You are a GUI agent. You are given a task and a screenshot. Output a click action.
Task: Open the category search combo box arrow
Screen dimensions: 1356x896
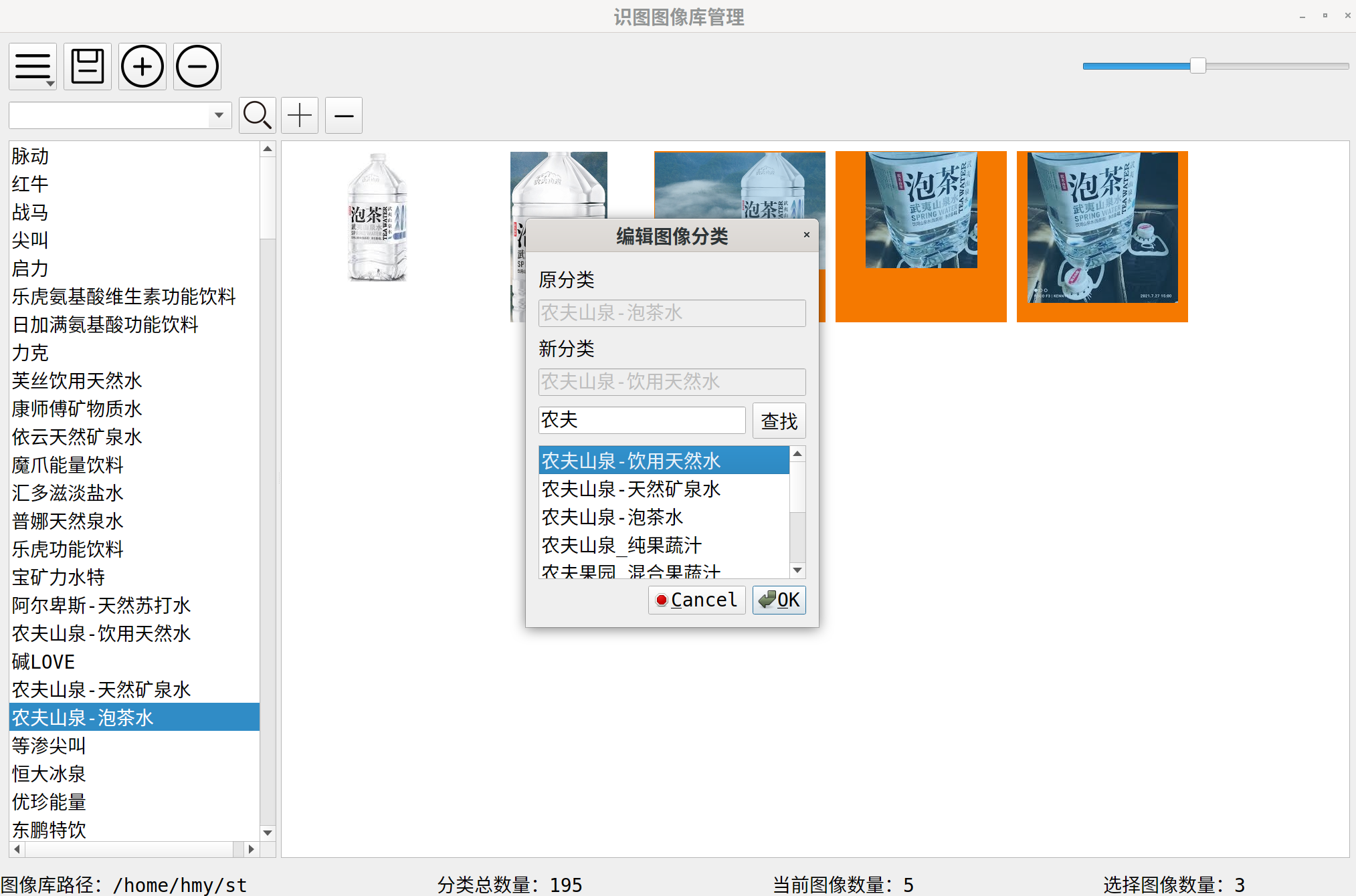pos(219,115)
